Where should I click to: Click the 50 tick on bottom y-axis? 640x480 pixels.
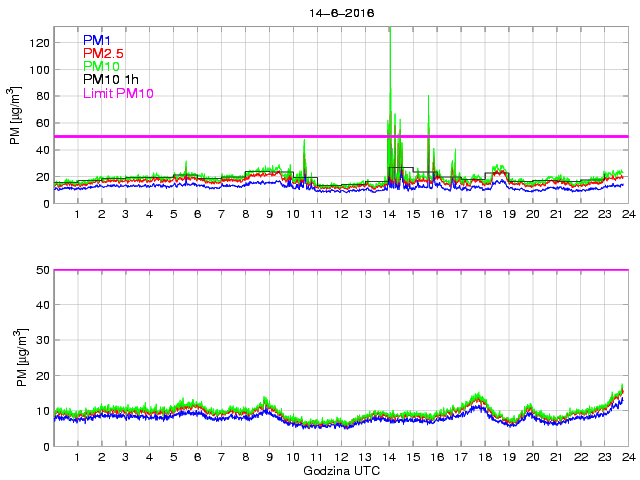[x=43, y=270]
